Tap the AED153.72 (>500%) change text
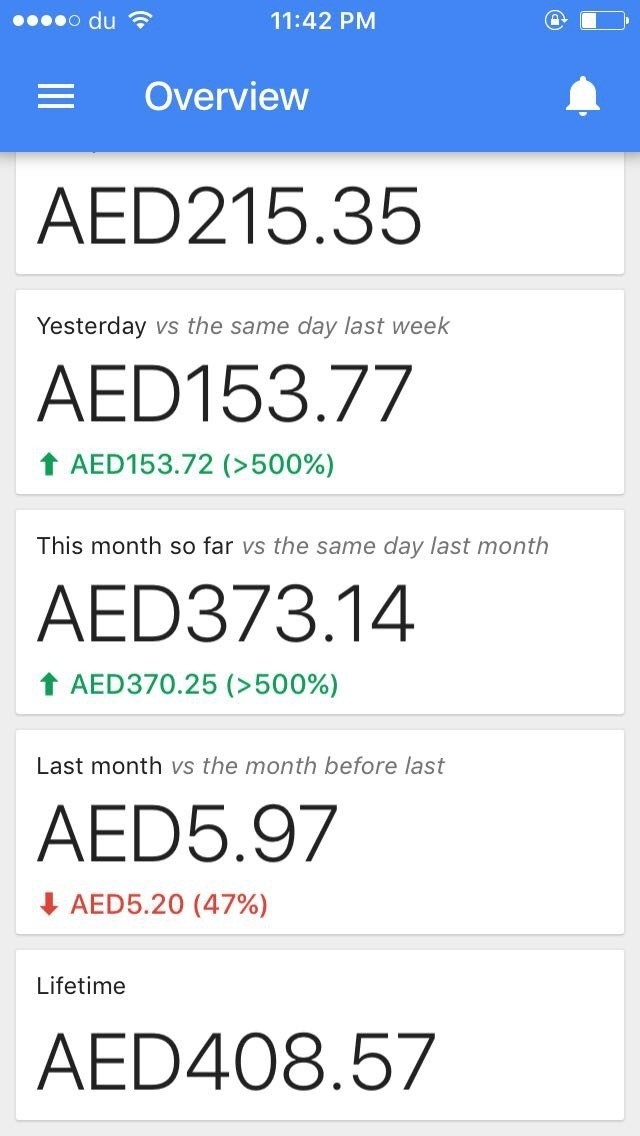Image resolution: width=640 pixels, height=1136 pixels. pos(202,464)
